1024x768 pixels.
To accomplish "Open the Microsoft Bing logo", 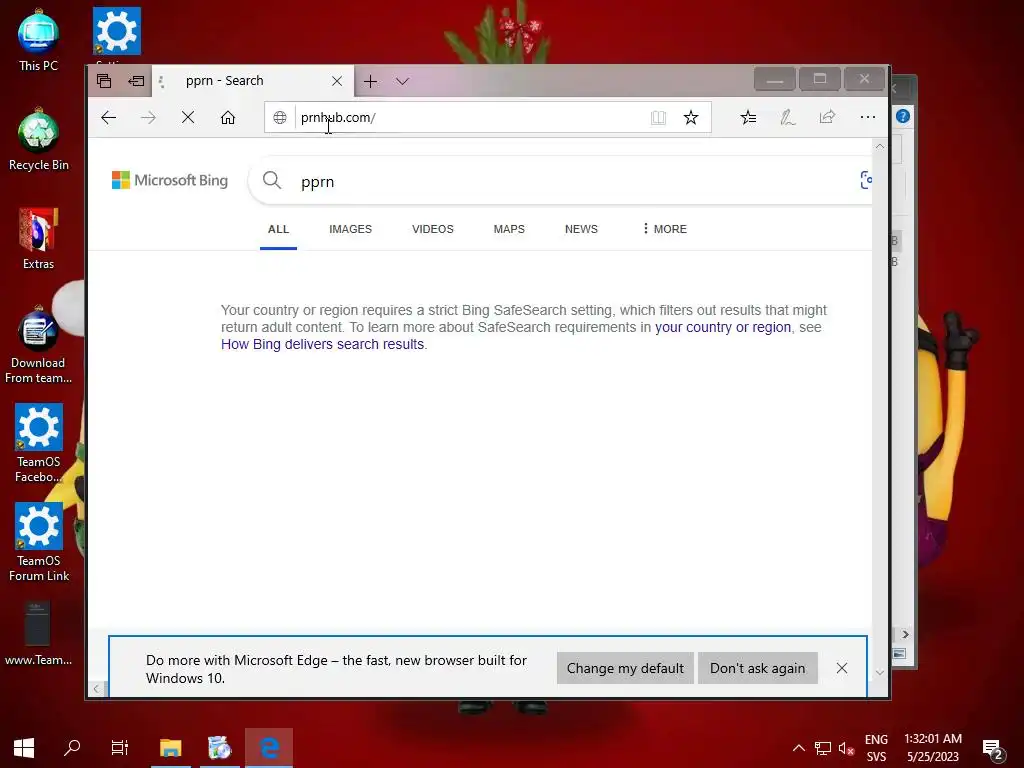I will click(x=170, y=180).
